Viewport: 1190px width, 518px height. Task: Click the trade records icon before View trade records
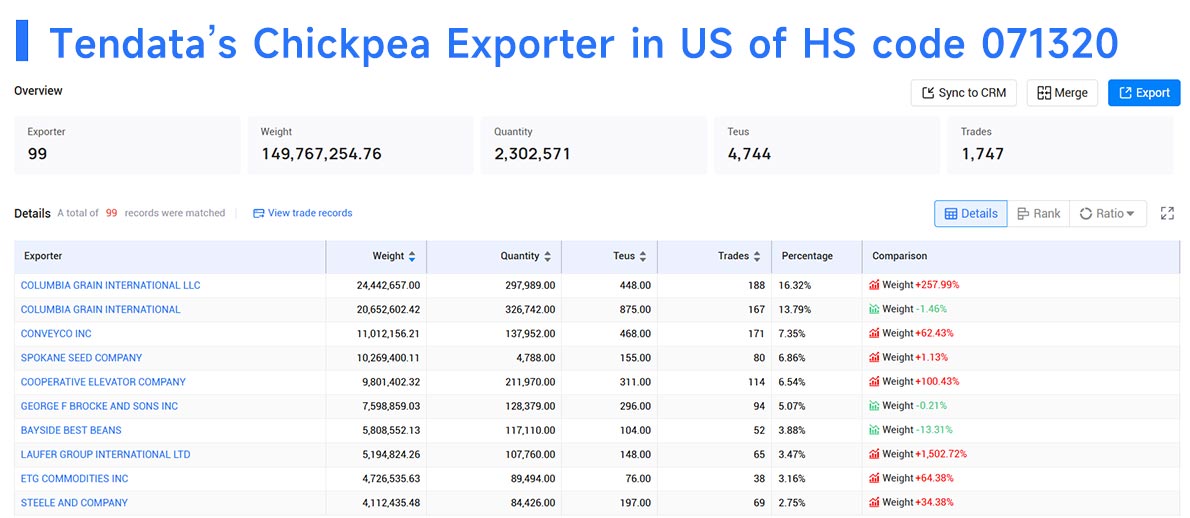pyautogui.click(x=258, y=213)
